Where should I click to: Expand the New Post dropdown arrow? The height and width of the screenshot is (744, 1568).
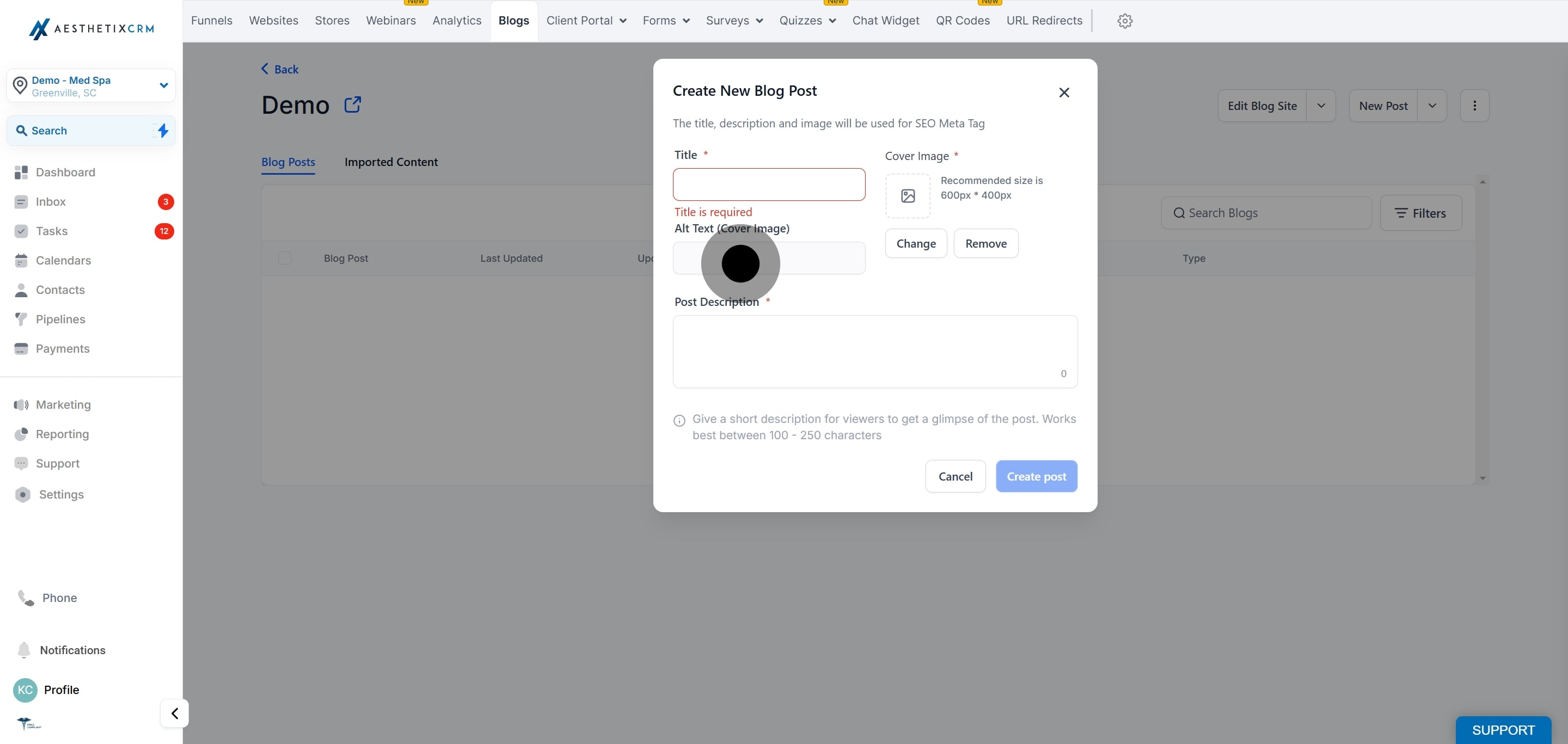pyautogui.click(x=1432, y=106)
